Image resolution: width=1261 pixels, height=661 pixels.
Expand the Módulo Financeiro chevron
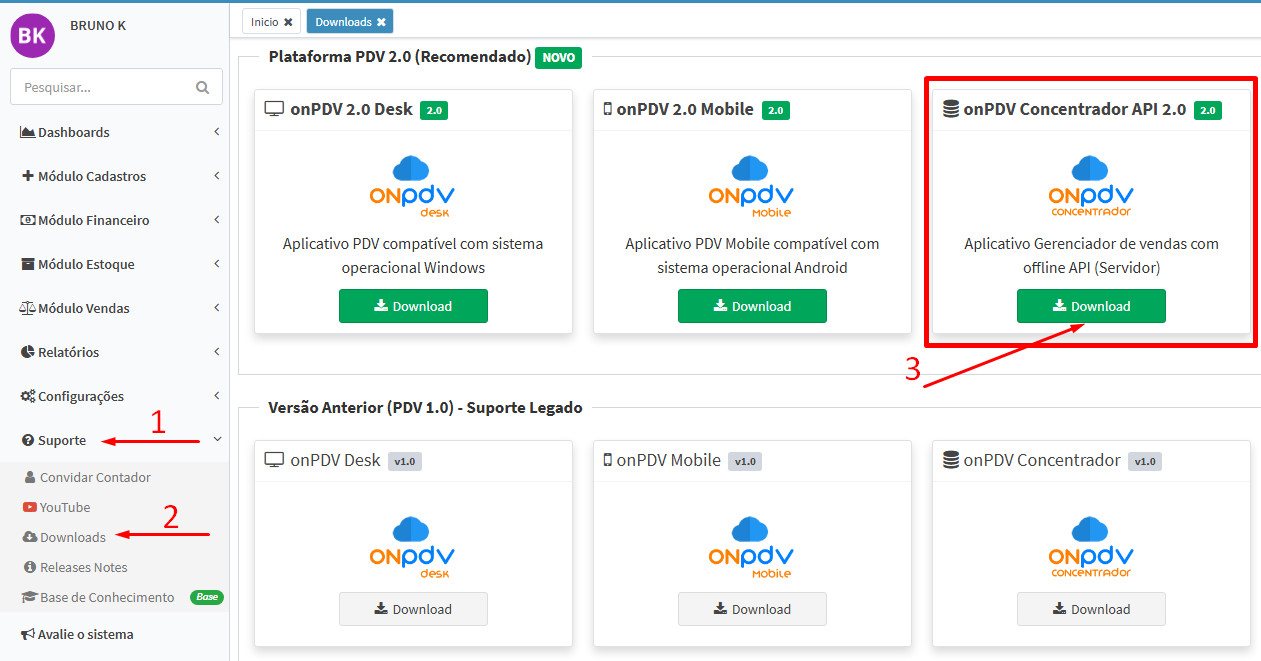pyautogui.click(x=217, y=220)
